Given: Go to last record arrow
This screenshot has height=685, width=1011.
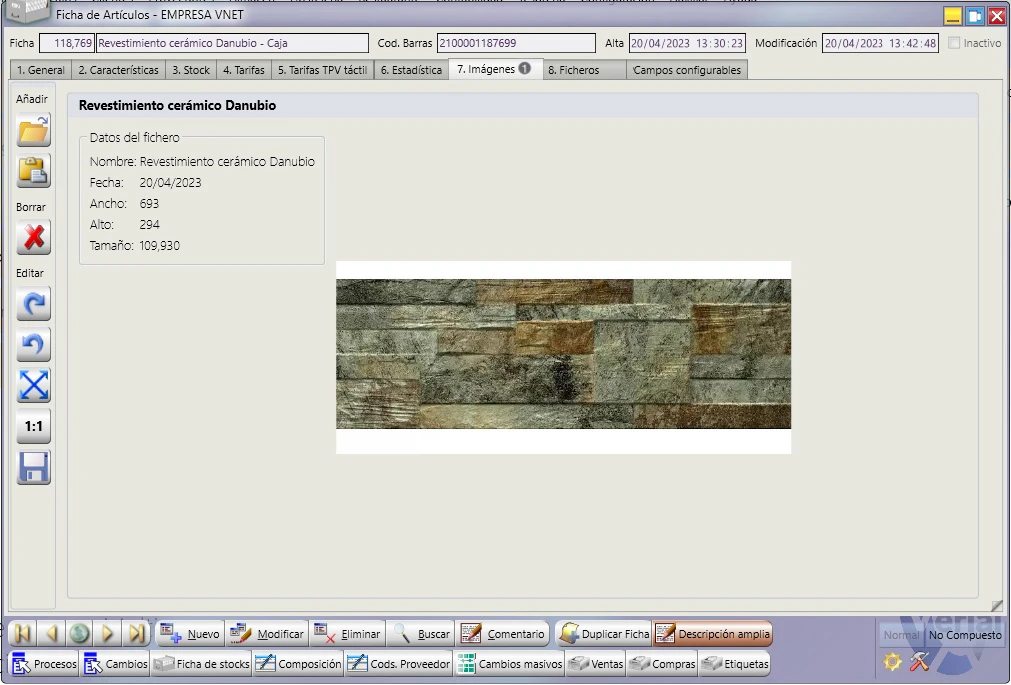Looking at the screenshot, I should pyautogui.click(x=136, y=634).
